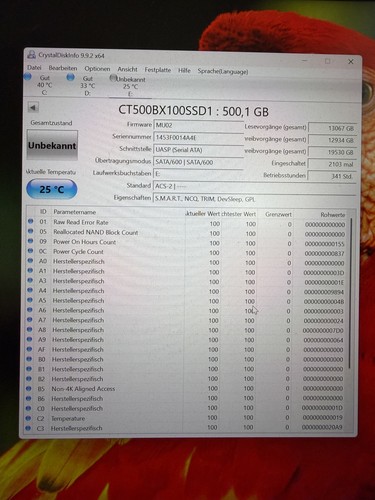375x500 pixels.
Task: Click status dot in row A9
Action: [29, 339]
